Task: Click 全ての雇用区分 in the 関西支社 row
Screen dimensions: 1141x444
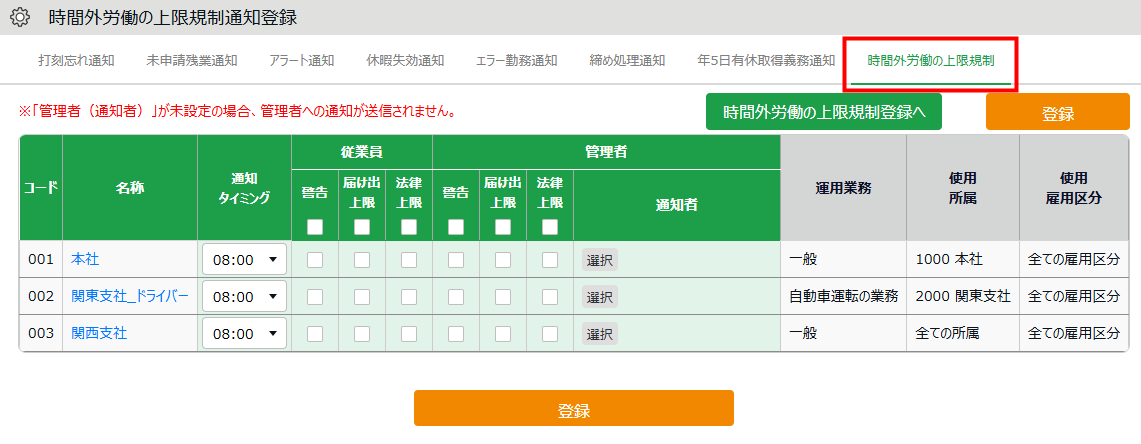Action: pos(1073,333)
